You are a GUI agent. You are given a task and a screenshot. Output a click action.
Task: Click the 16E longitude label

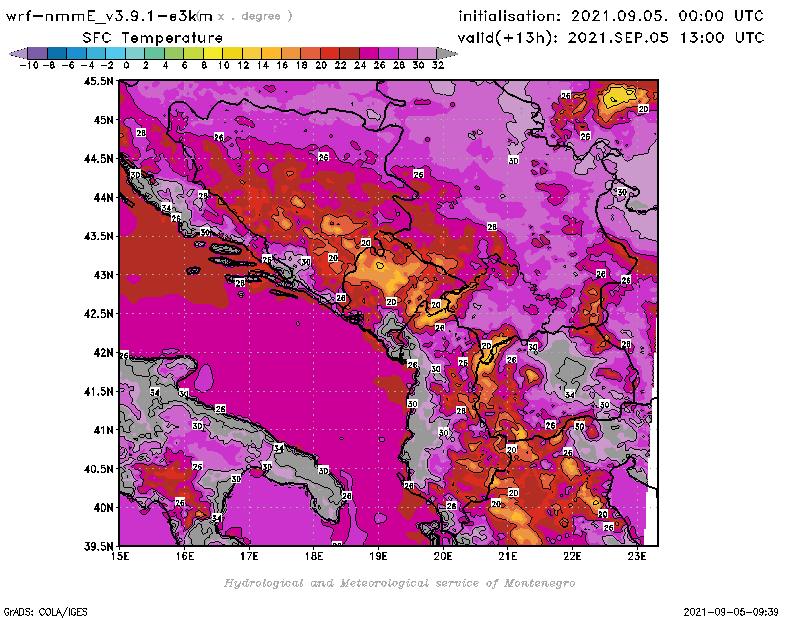[185, 556]
